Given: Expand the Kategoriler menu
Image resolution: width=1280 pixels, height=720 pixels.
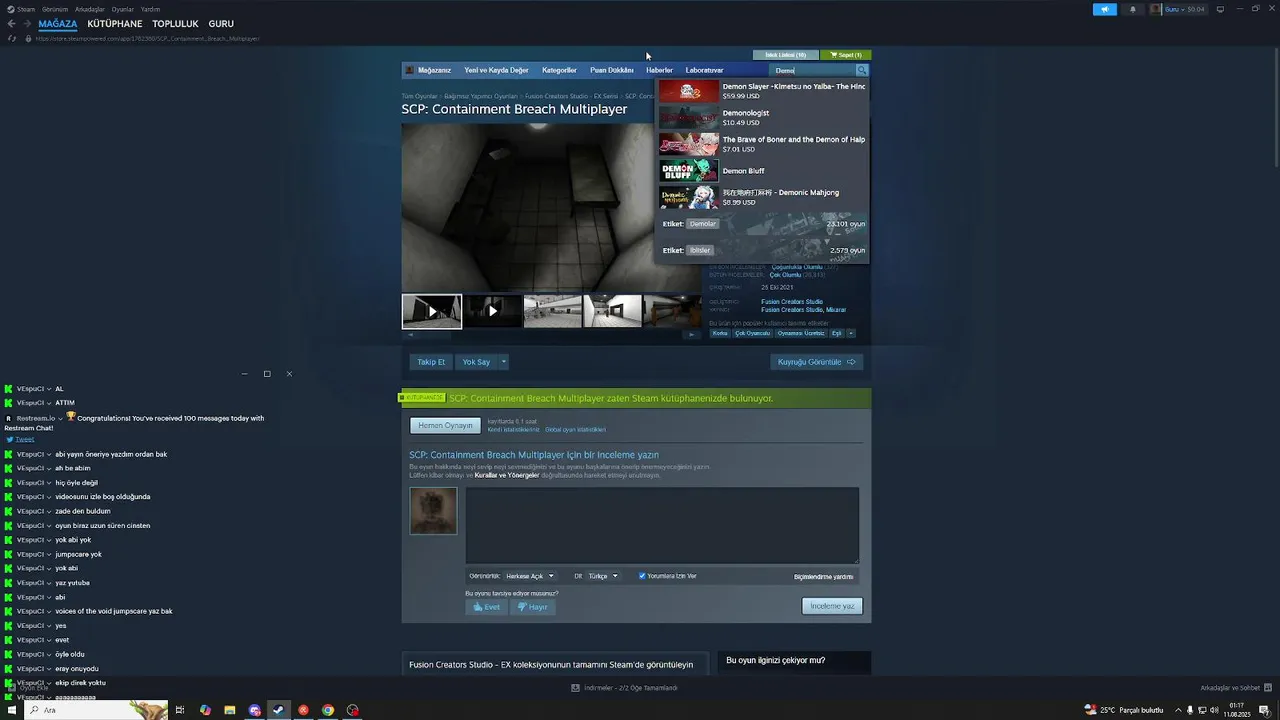Looking at the screenshot, I should point(559,70).
